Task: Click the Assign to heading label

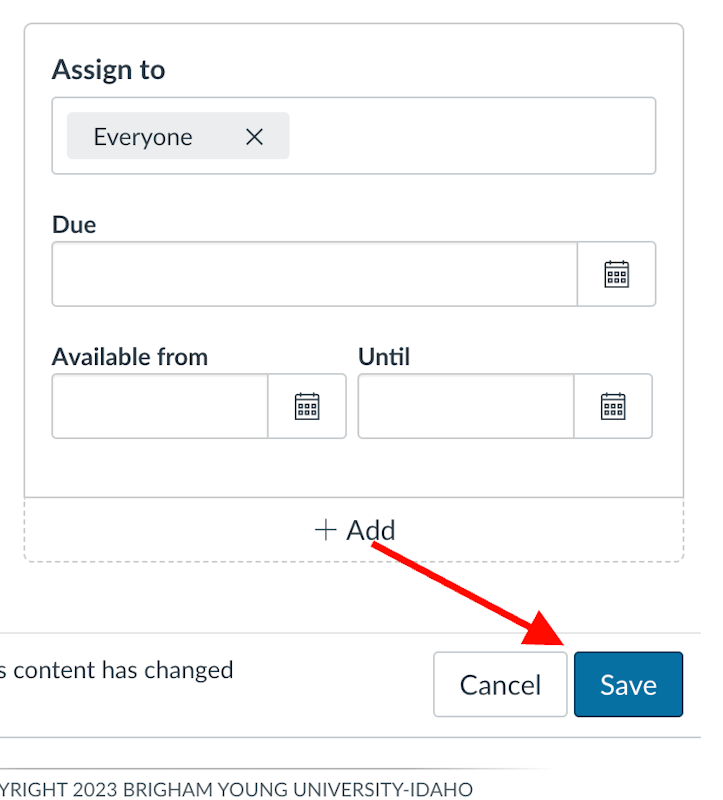Action: tap(108, 70)
